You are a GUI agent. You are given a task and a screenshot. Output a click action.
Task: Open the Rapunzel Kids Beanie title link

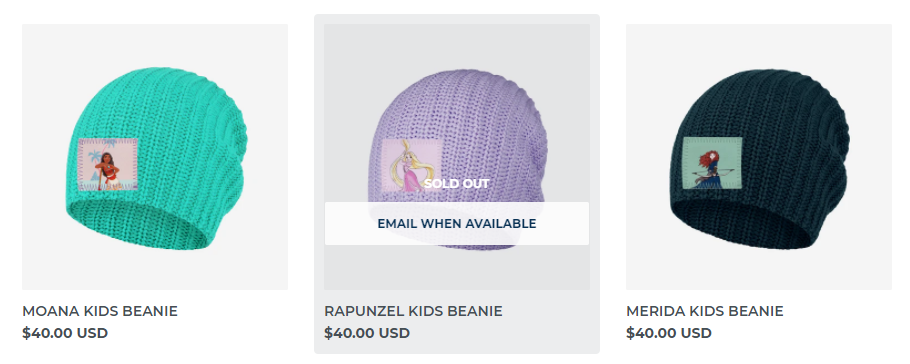[413, 311]
